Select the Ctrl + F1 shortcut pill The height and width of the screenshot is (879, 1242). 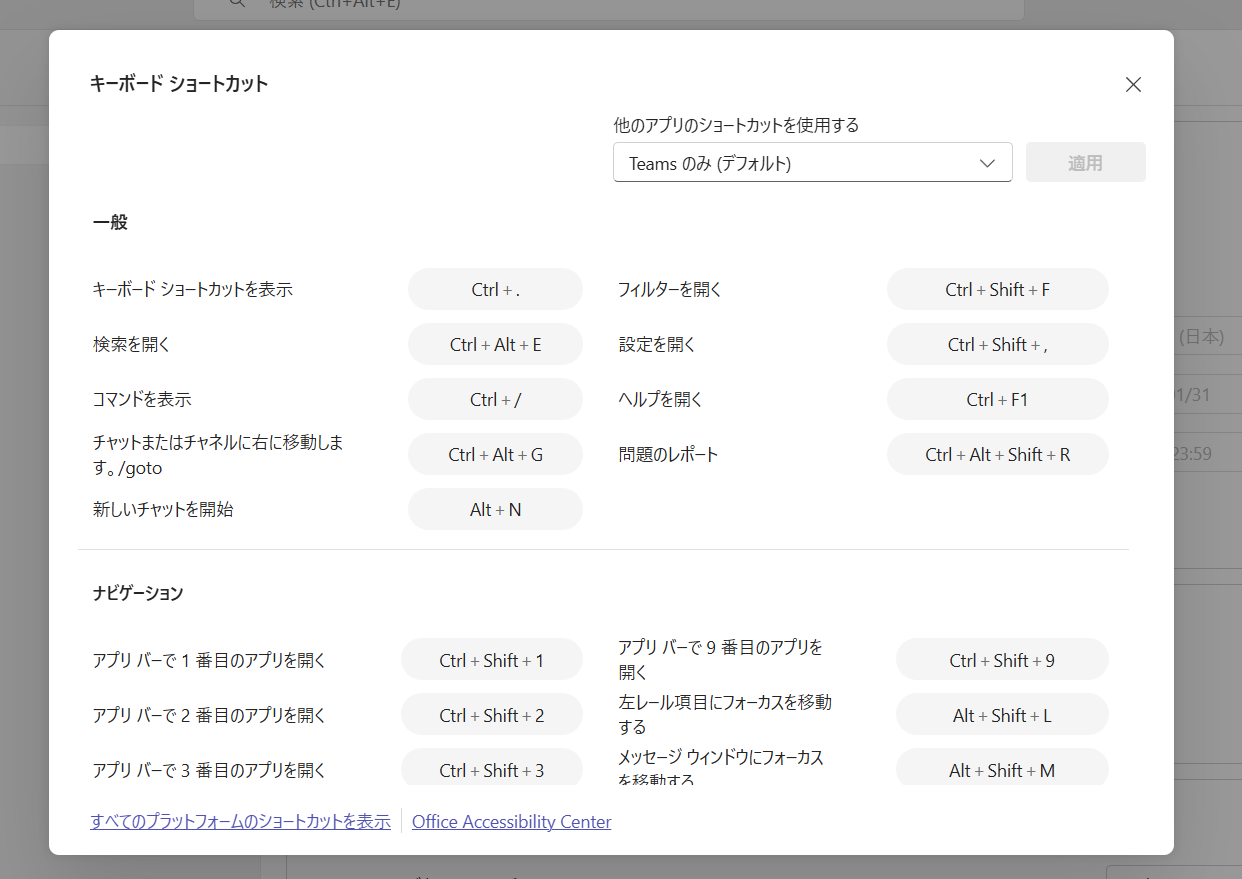coord(997,400)
